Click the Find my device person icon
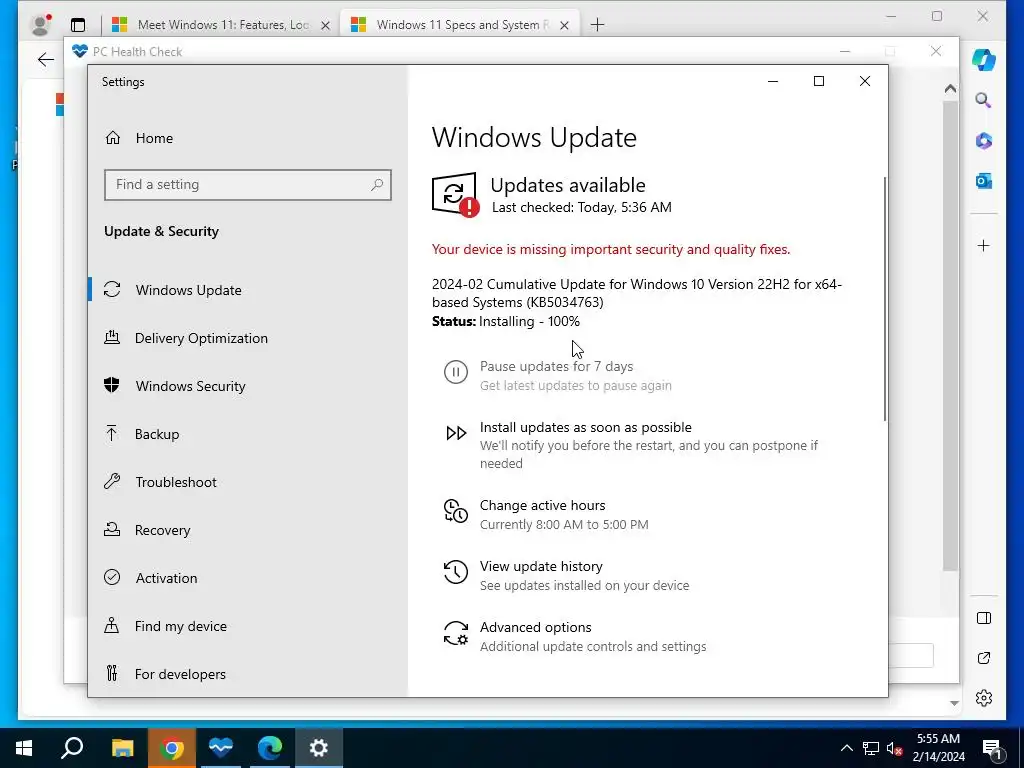The width and height of the screenshot is (1024, 768). (x=112, y=626)
